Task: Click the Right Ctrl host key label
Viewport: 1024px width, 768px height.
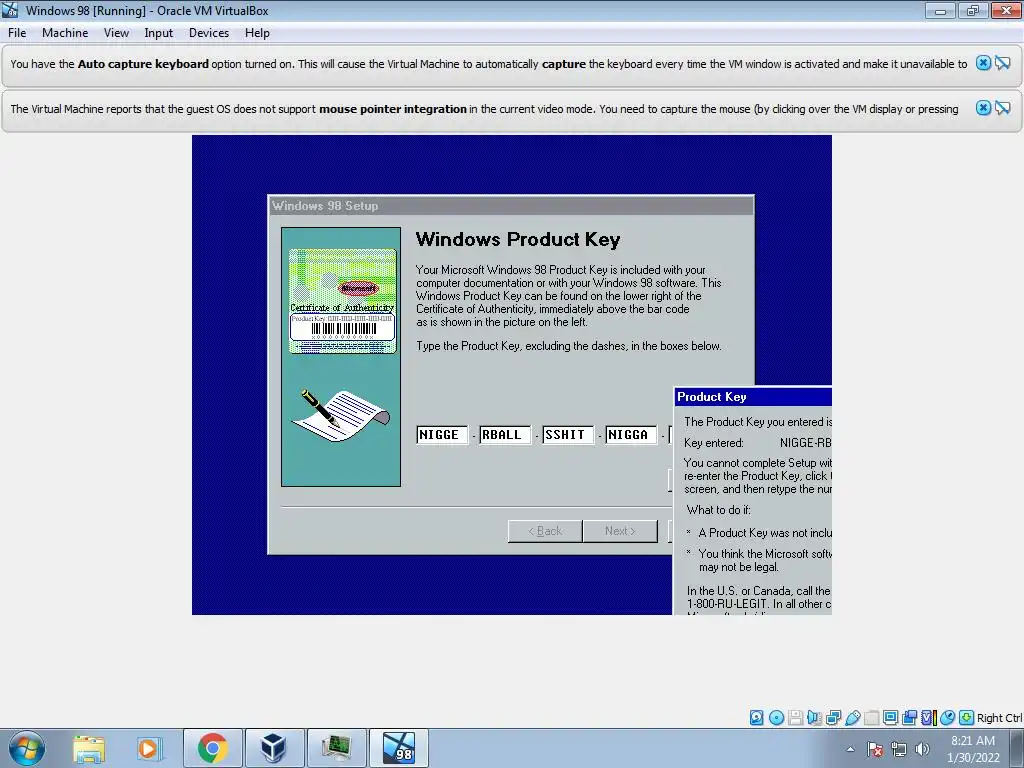Action: (999, 718)
